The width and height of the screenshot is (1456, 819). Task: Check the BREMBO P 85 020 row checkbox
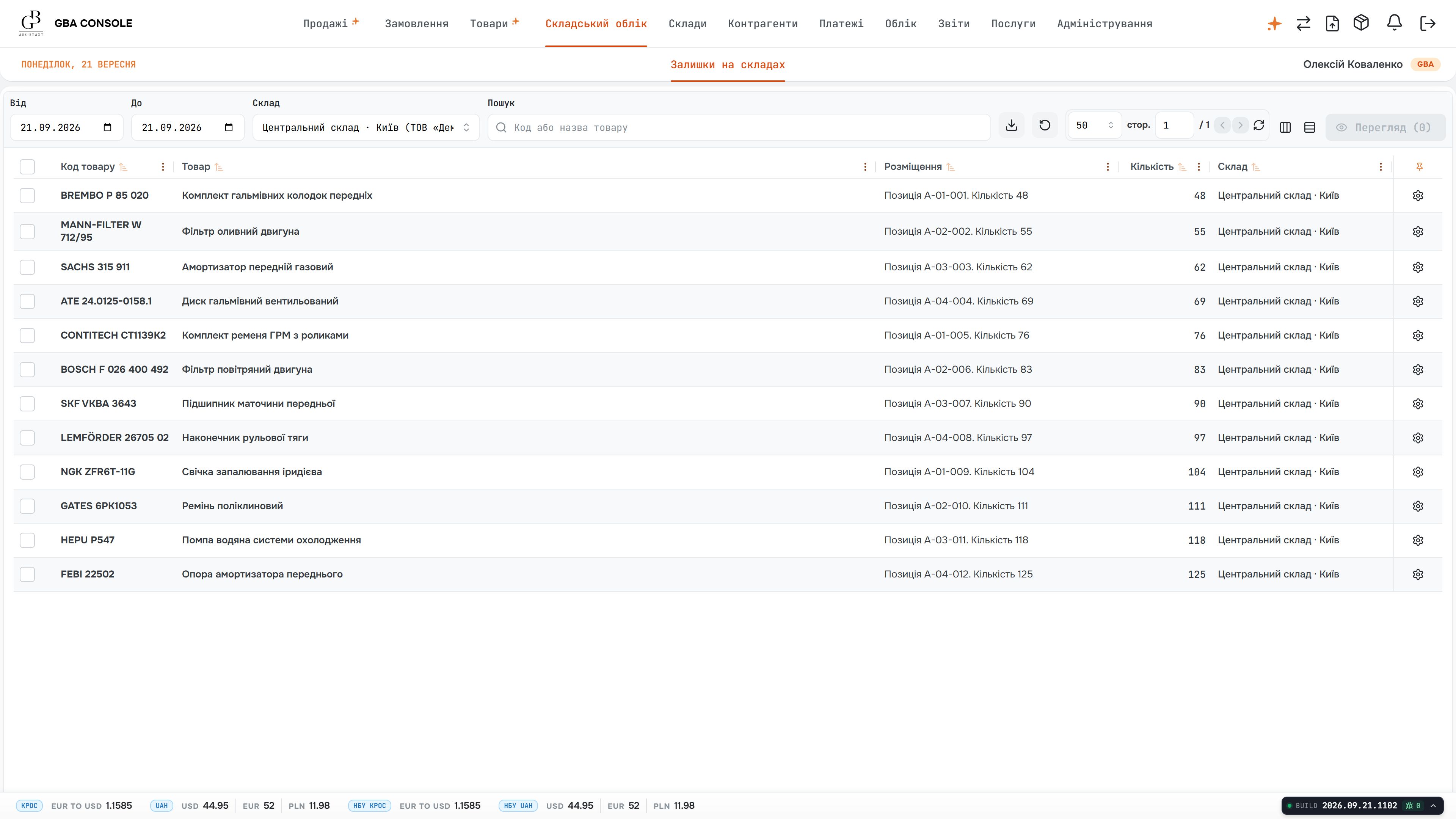point(27,196)
